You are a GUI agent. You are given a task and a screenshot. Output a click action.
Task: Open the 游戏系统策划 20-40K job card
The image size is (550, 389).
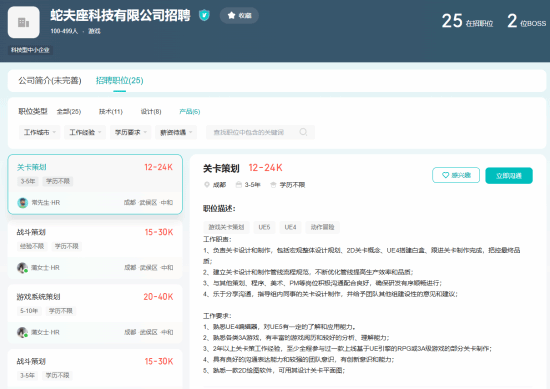[x=95, y=314]
